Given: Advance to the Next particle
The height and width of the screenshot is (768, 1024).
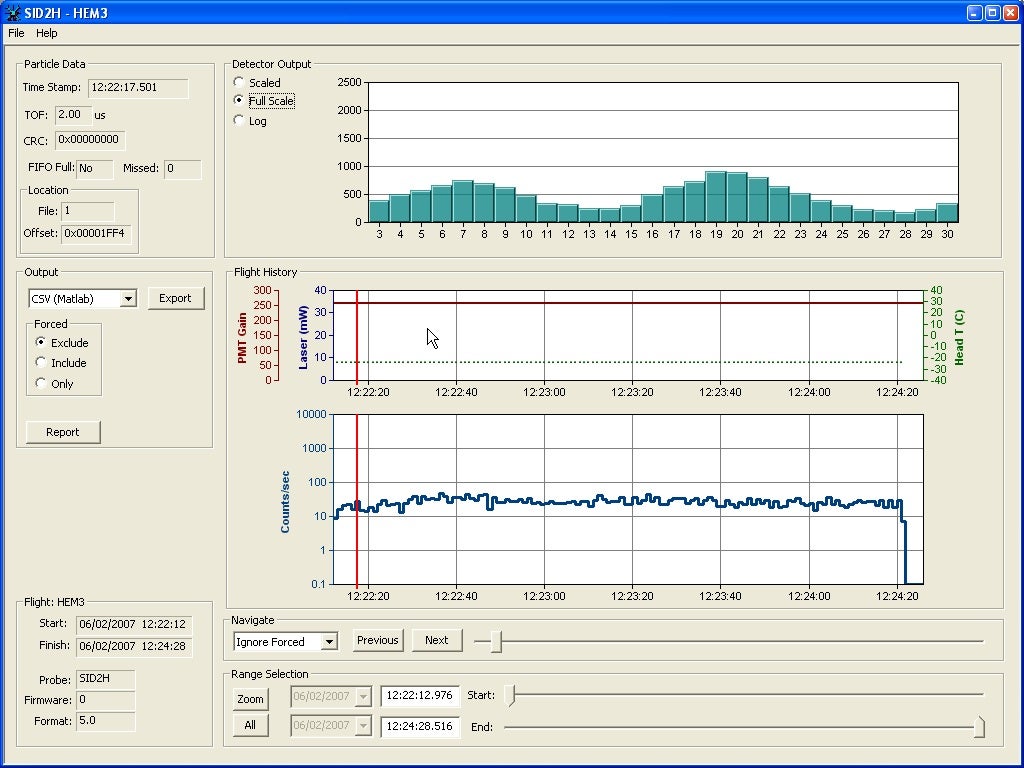Looking at the screenshot, I should (436, 640).
